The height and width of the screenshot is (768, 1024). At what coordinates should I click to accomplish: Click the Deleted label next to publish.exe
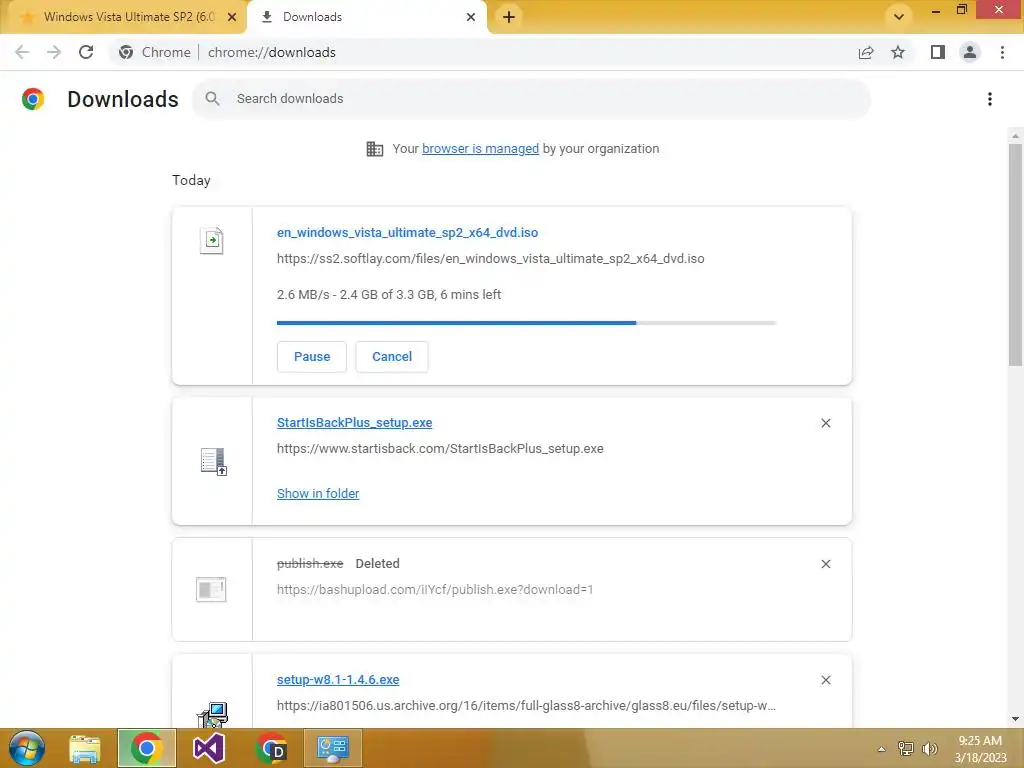(x=377, y=564)
